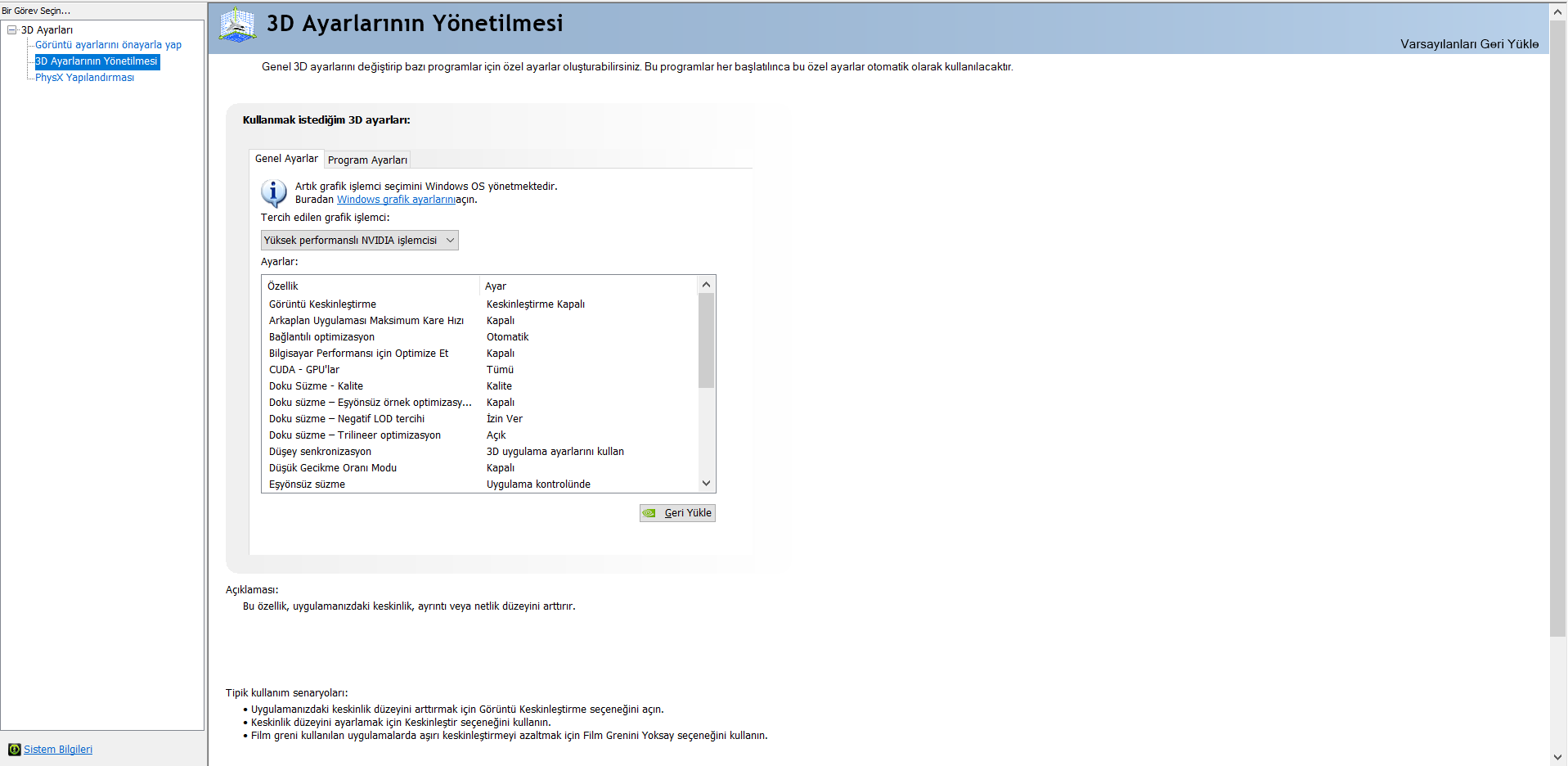Screen dimensions: 1568x766
Task: Select Doku süzme Eşyönsüz örnek optimizasyon row
Action: click(480, 403)
